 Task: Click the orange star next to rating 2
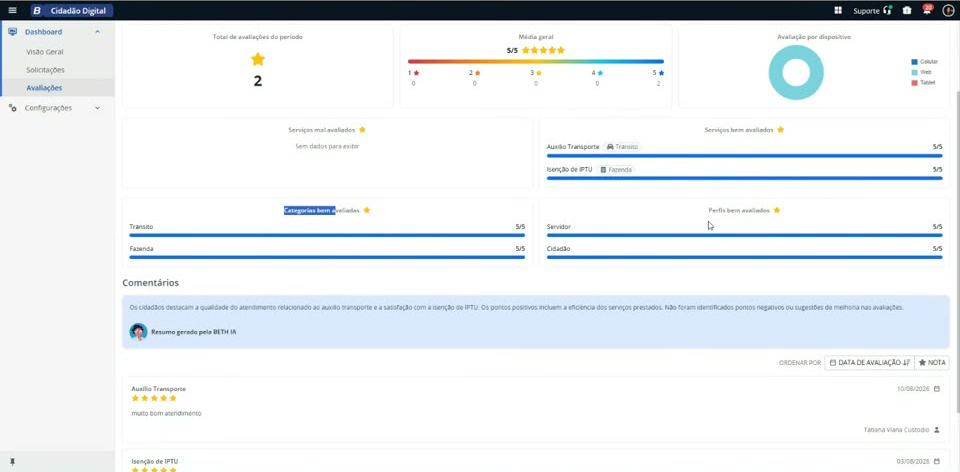click(478, 73)
